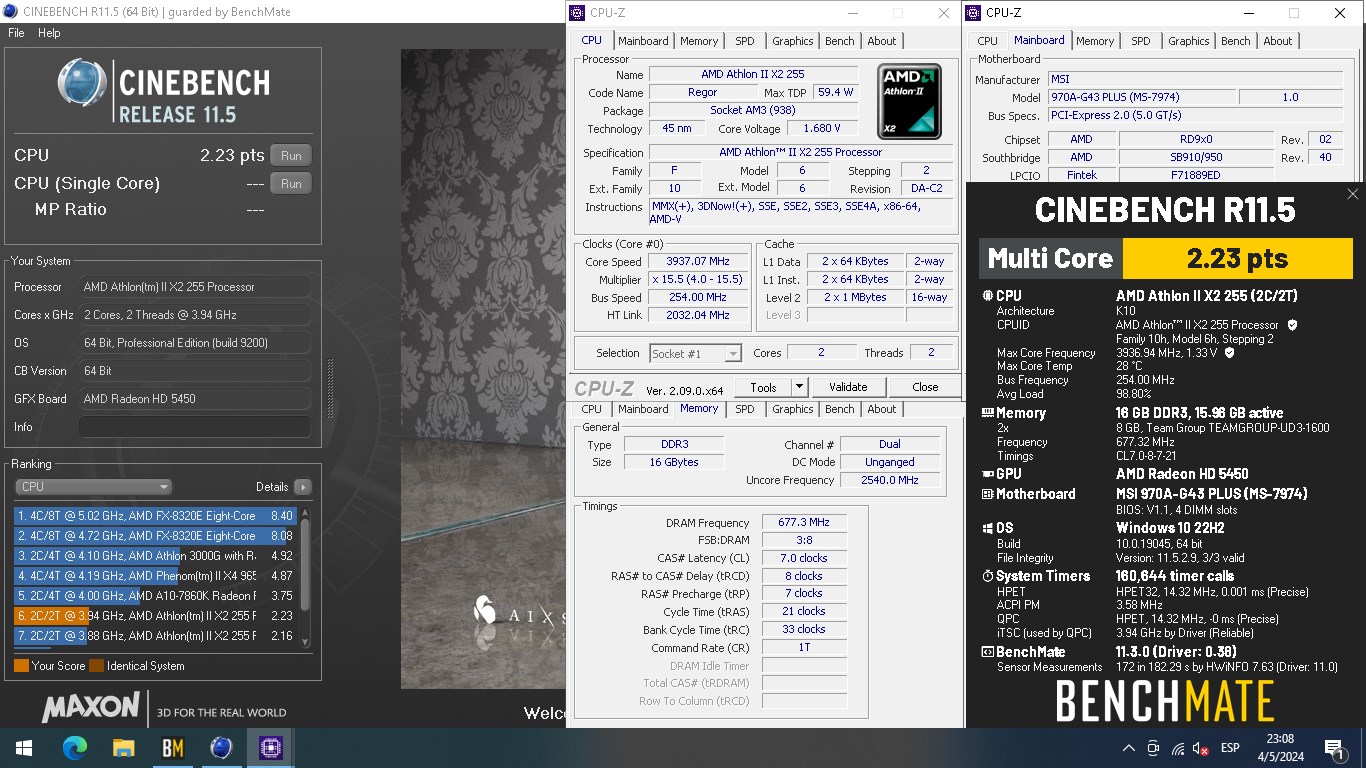Switch to SPD tab in CPU-tab CPU-Z window
Screen dimensions: 1366x768
point(745,41)
